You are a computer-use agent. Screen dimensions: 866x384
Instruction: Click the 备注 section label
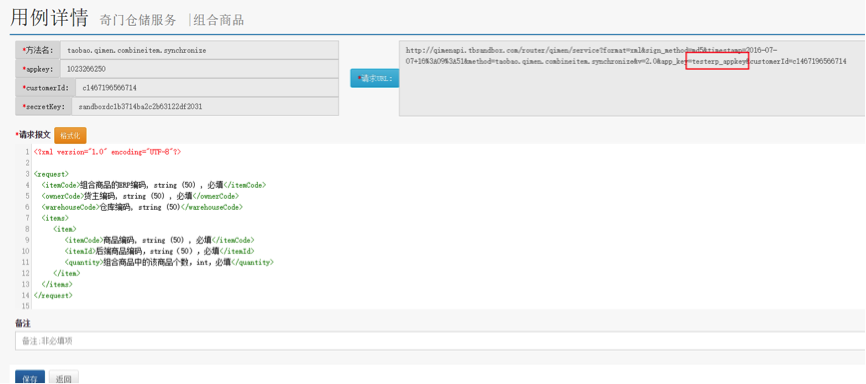23,324
